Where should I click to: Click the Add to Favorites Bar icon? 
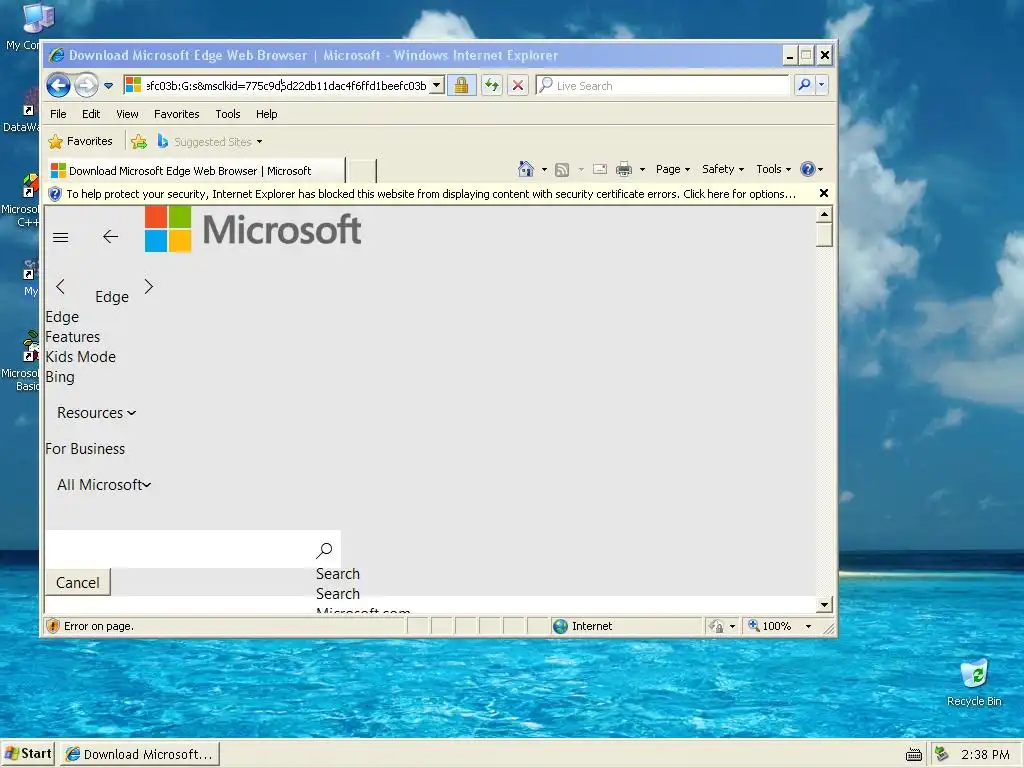138,141
